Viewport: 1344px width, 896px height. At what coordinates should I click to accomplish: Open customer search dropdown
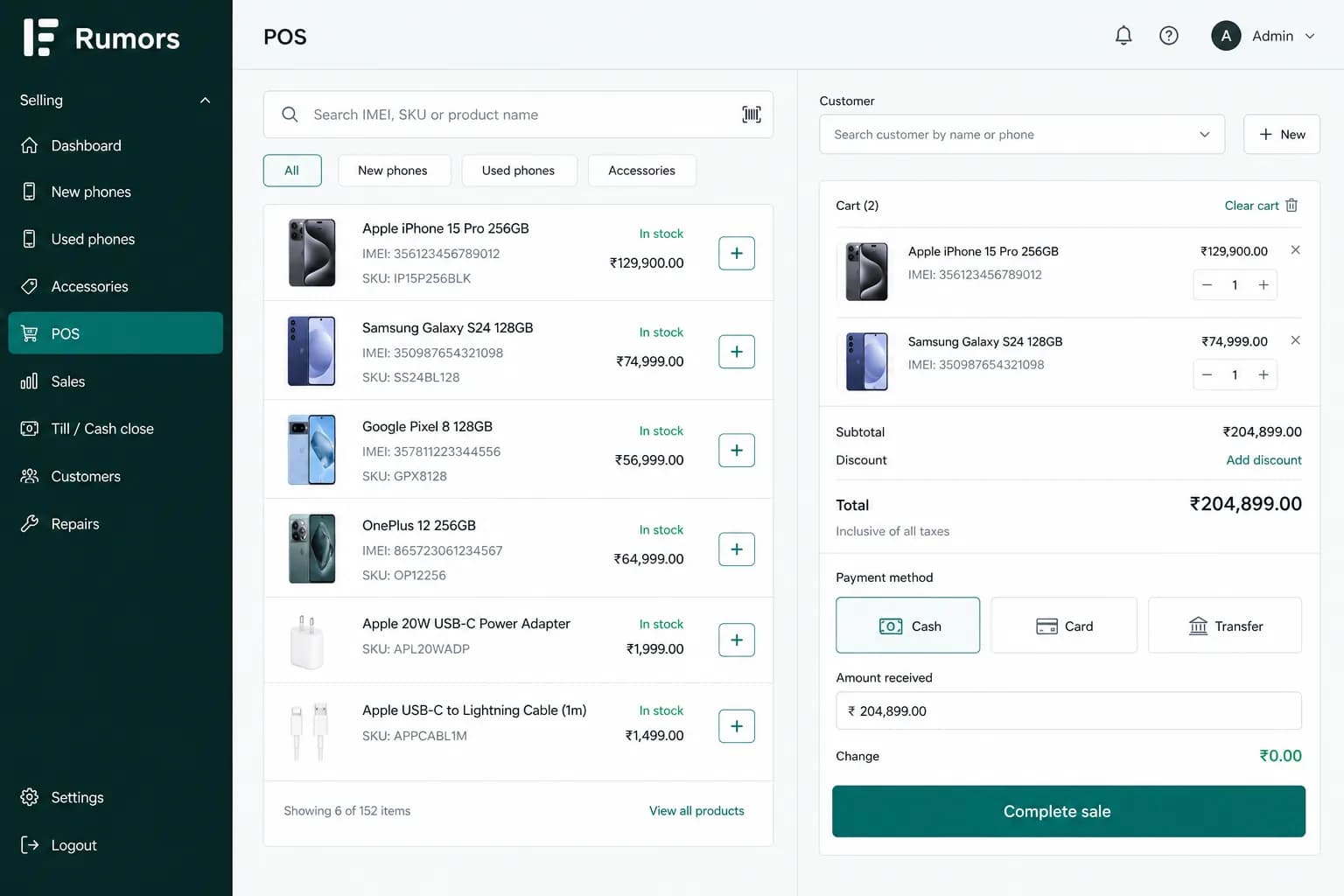point(1022,135)
